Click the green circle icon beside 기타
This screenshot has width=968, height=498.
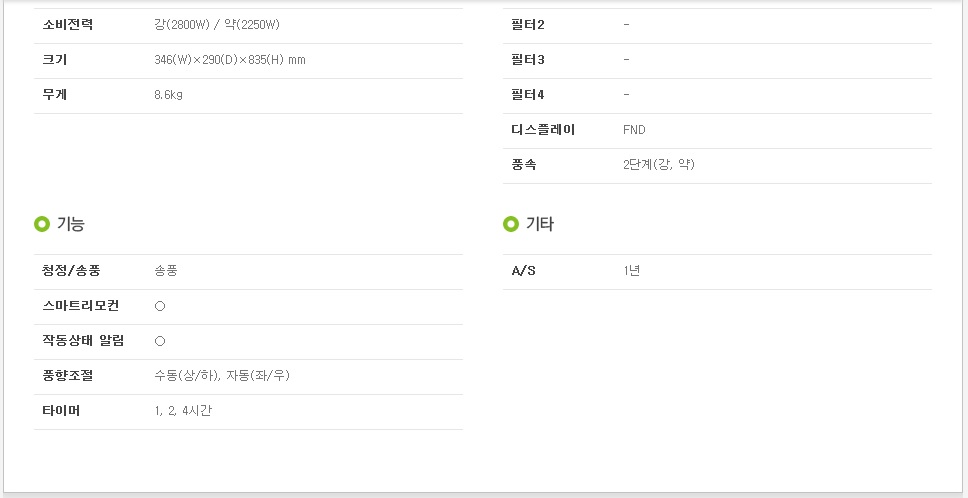(x=510, y=224)
